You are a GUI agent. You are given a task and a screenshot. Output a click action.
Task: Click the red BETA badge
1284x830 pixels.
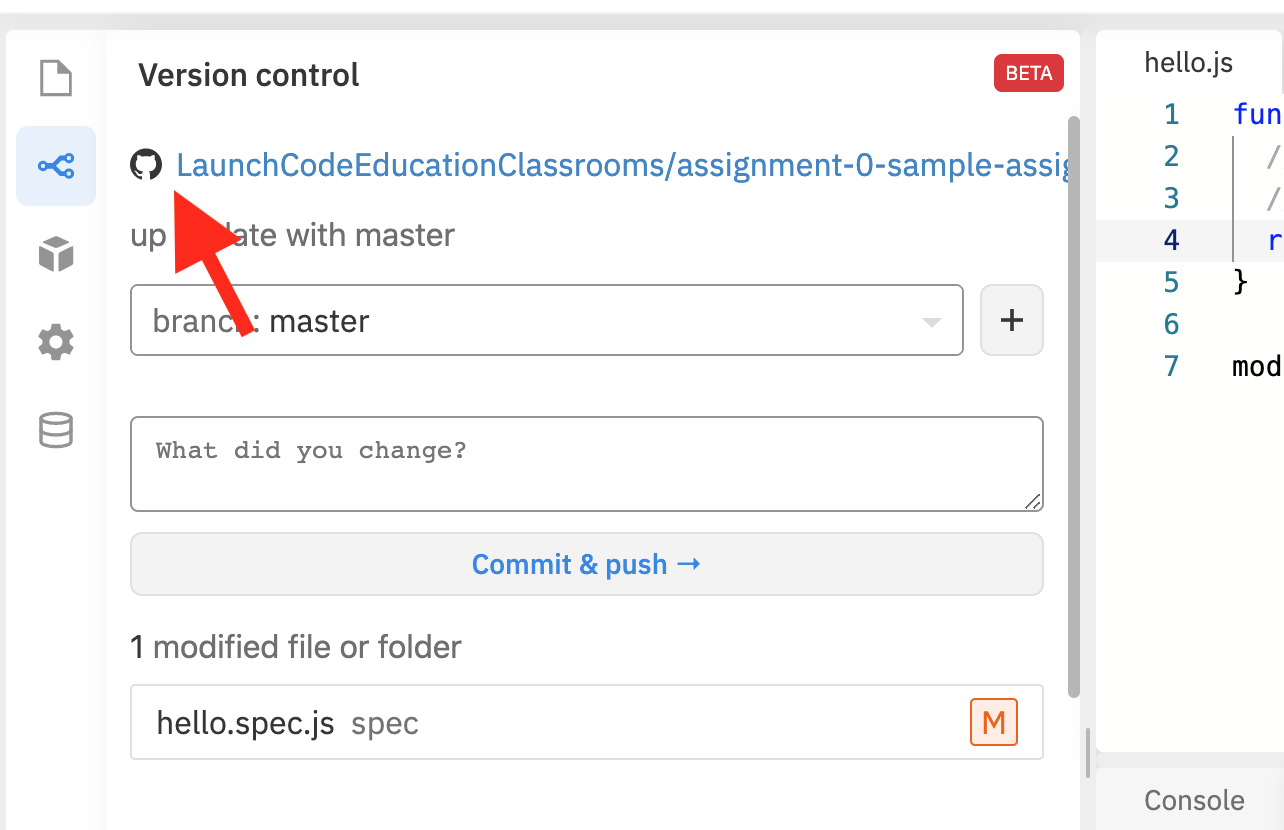click(x=1028, y=74)
